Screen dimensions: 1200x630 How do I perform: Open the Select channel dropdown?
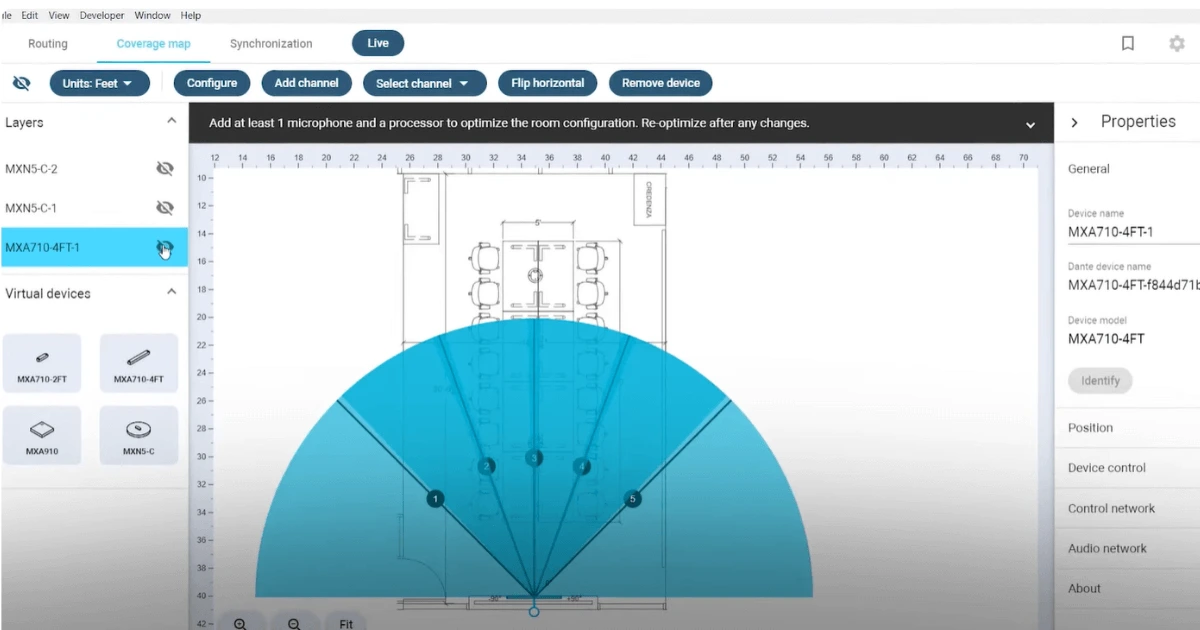click(x=424, y=83)
